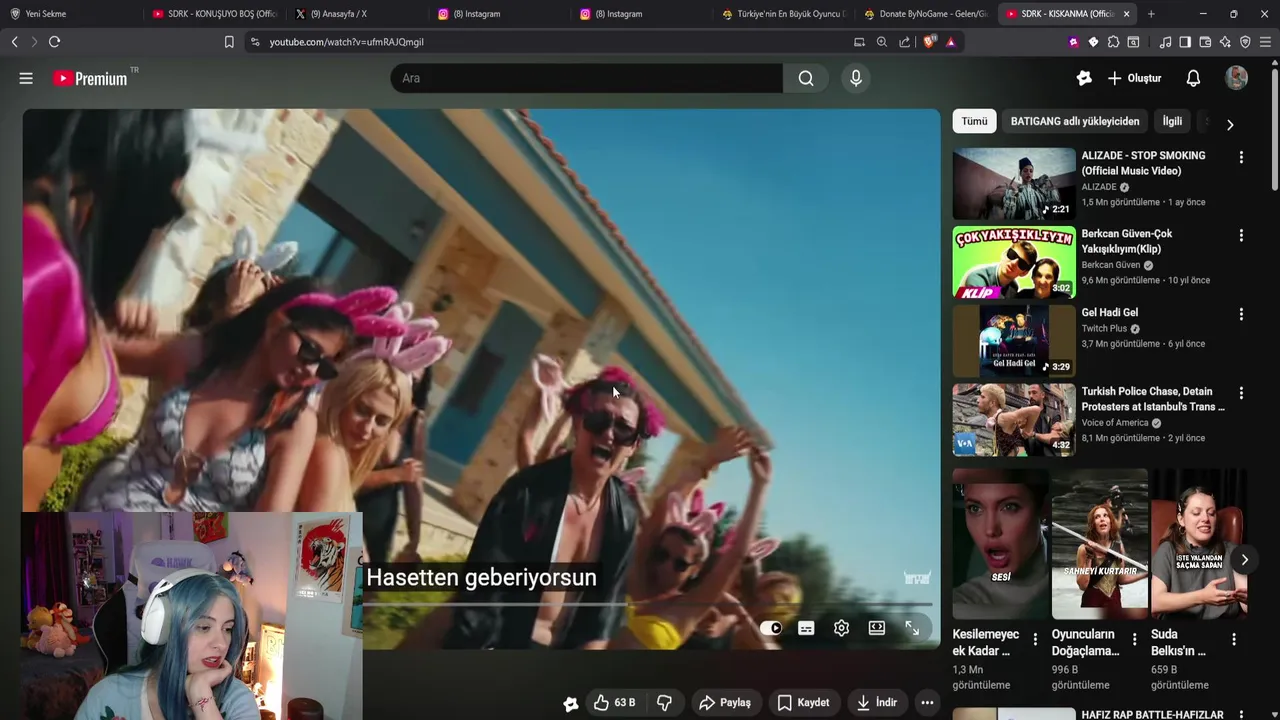
Task: Open Gel Hadi Gel video title
Action: click(1109, 312)
